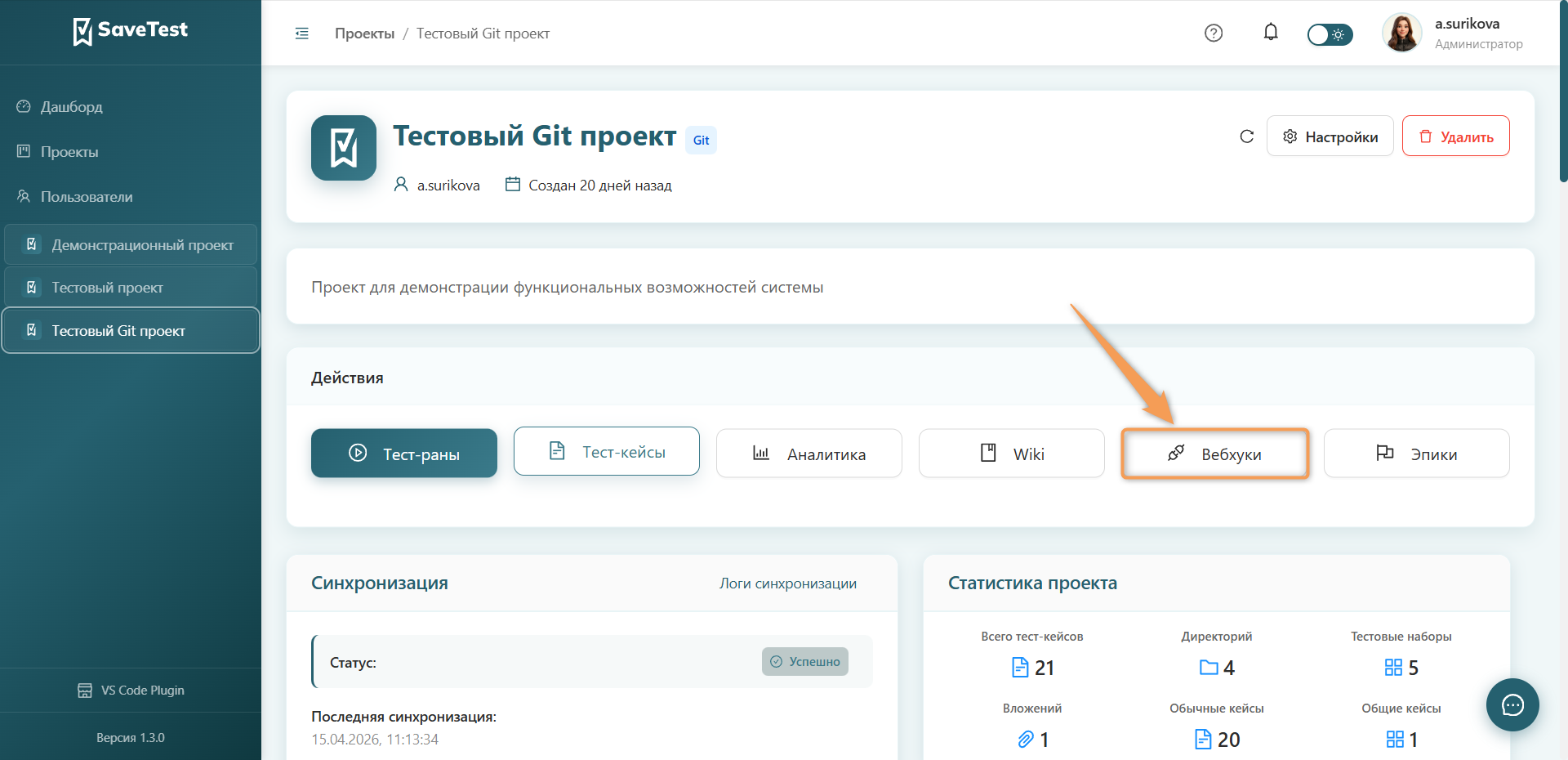
Task: Open Тест-кейсы
Action: coord(607,451)
